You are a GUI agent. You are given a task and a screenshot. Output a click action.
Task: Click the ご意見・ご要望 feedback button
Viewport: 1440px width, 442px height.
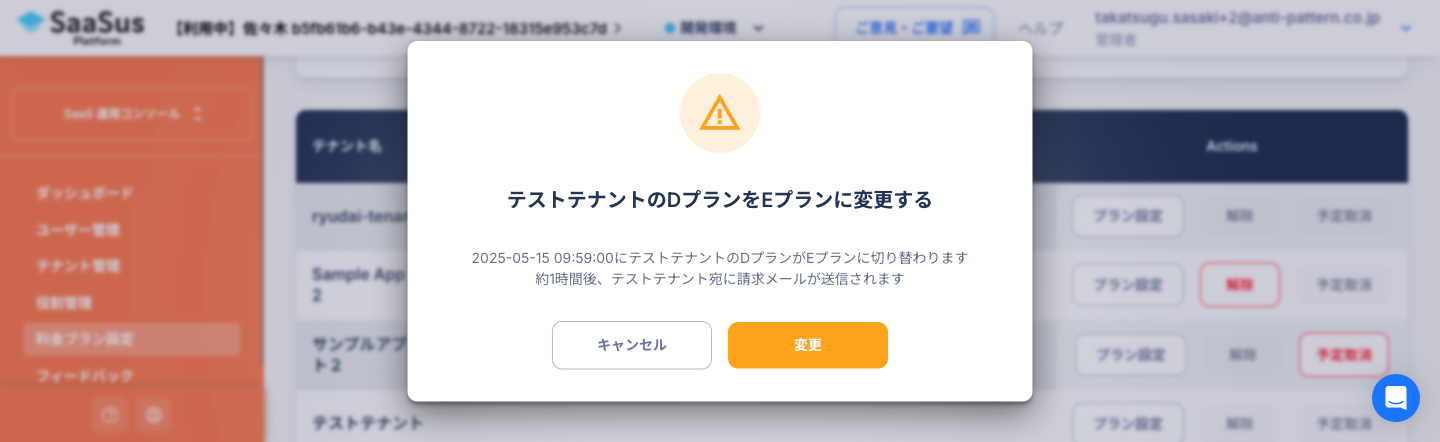915,28
